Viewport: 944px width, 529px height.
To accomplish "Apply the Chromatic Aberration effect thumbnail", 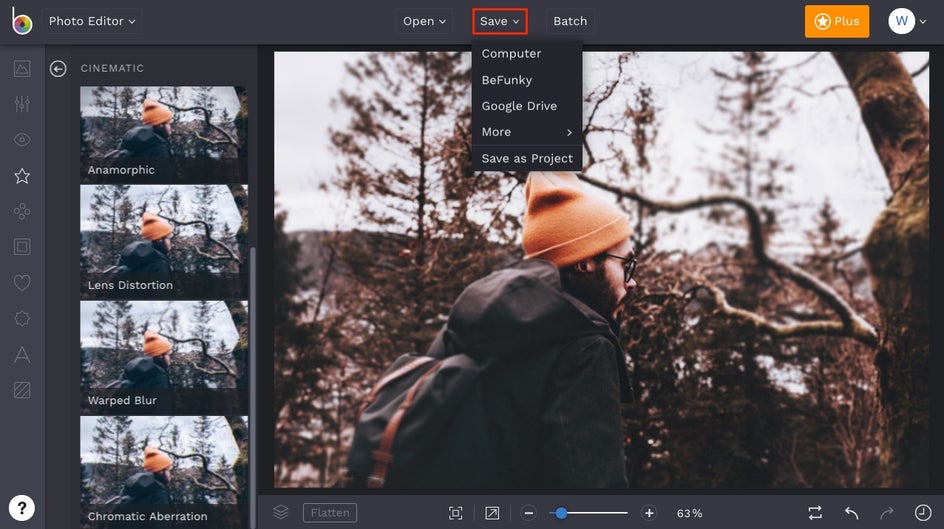I will (x=164, y=472).
